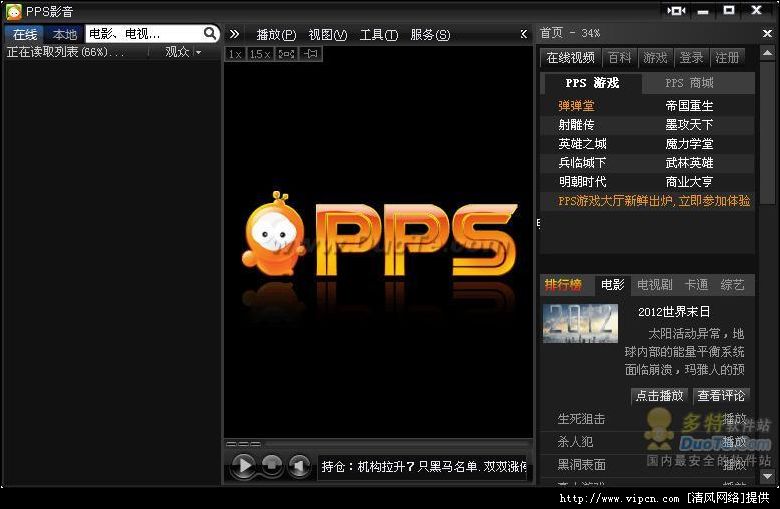
Task: Open the 弹弹堂 game link
Action: pos(576,105)
